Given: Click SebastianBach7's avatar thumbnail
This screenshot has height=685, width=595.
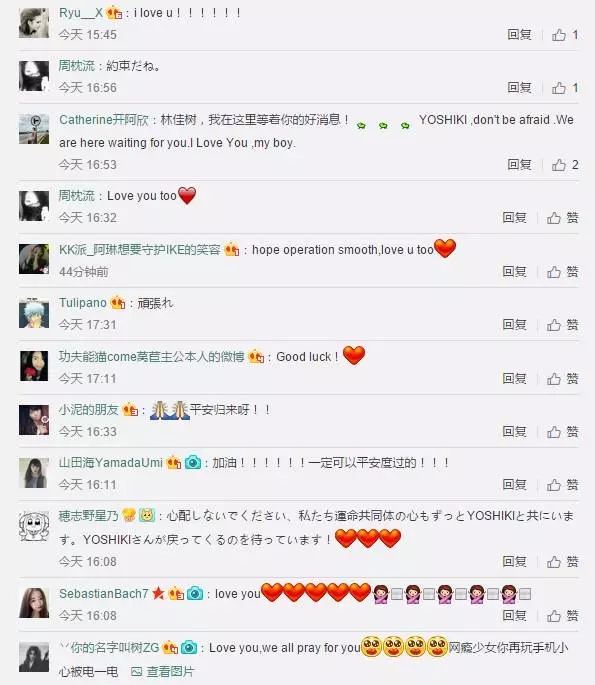Looking at the screenshot, I should tap(34, 603).
